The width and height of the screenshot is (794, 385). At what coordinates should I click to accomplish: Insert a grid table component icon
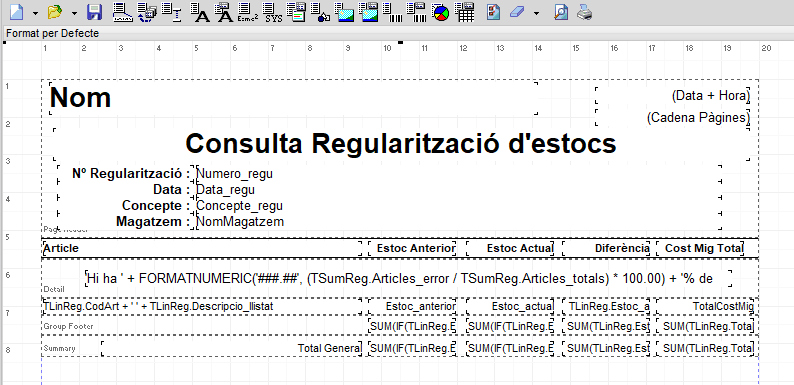(464, 12)
